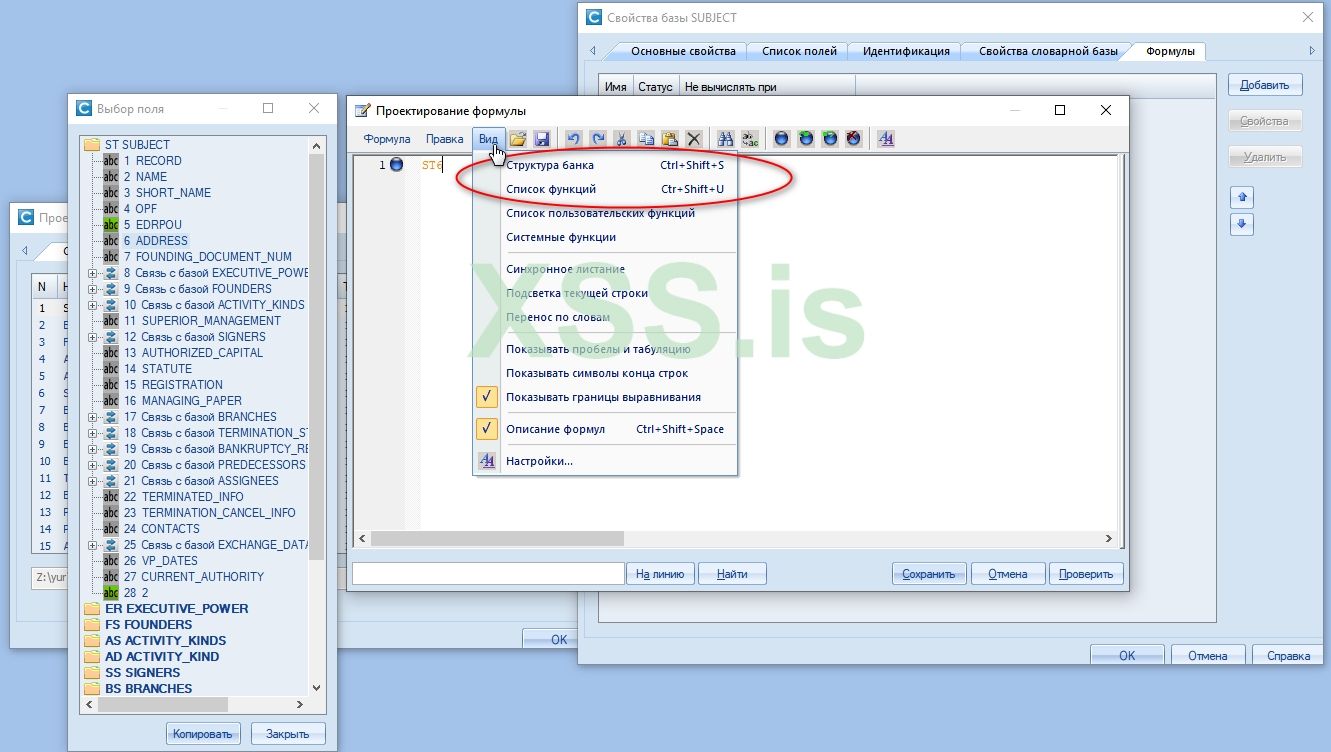This screenshot has height=752, width=1331.
Task: Click the abc icon beside RECORD
Action: pyautogui.click(x=111, y=161)
